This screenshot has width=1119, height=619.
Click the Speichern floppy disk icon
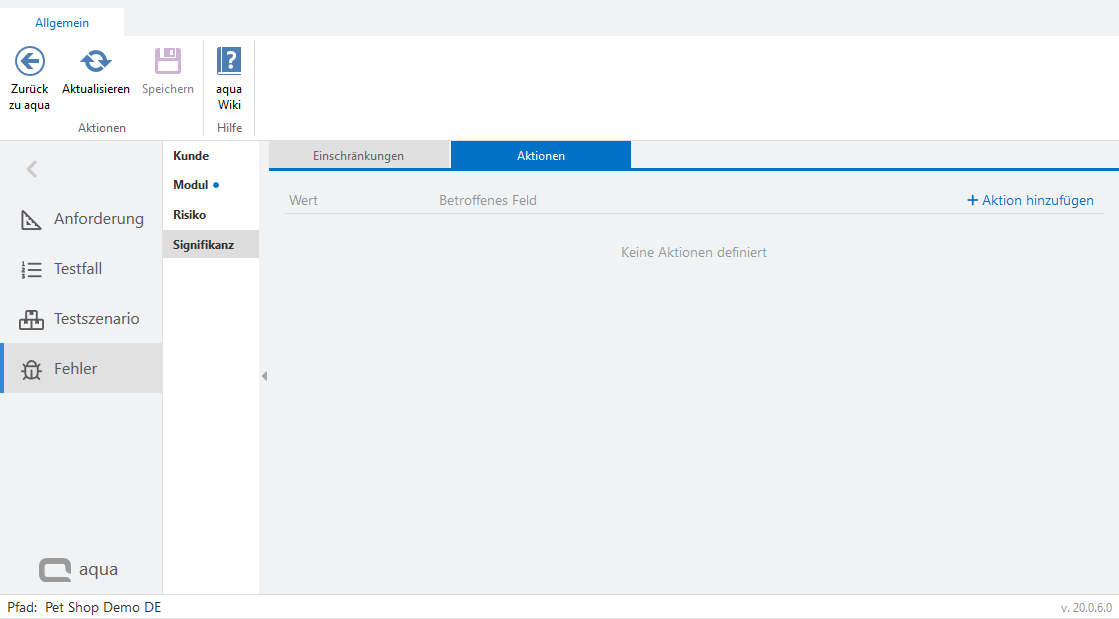pos(167,62)
